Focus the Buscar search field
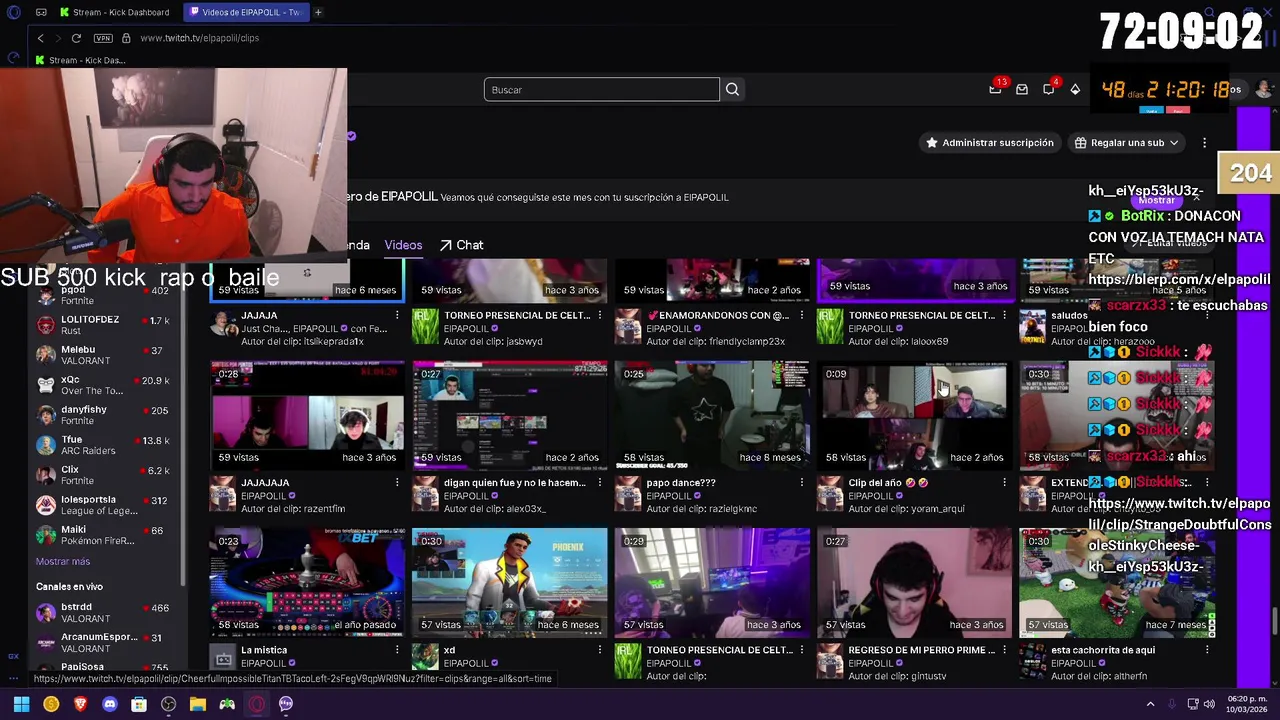 click(x=601, y=90)
